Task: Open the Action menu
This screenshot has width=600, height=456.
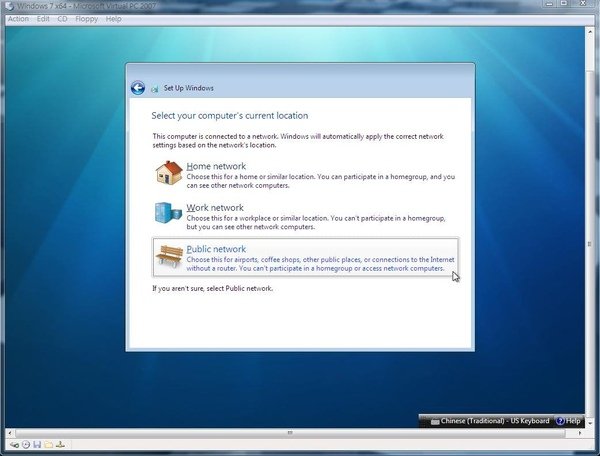Action: [18, 19]
